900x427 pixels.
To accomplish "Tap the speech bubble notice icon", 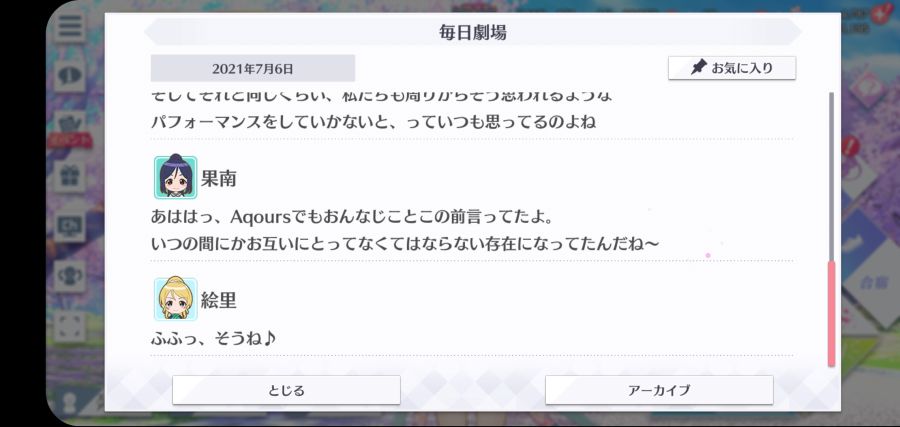I will pyautogui.click(x=70, y=75).
